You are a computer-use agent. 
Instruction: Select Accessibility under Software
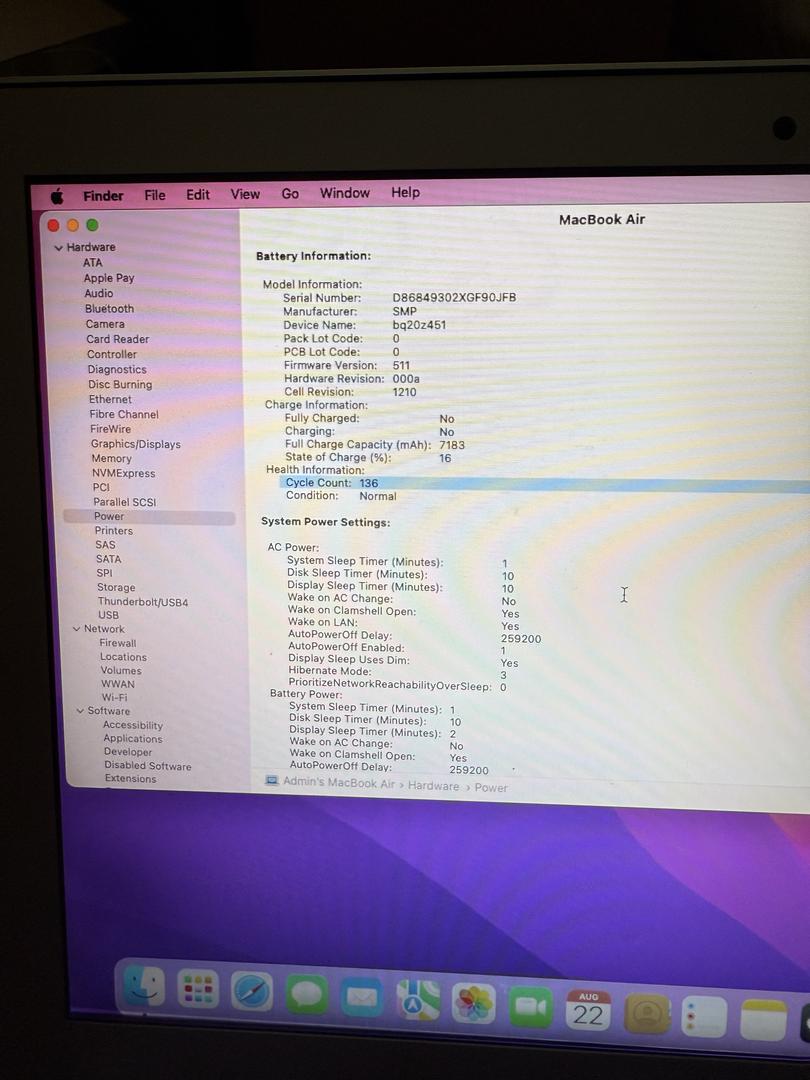[133, 725]
